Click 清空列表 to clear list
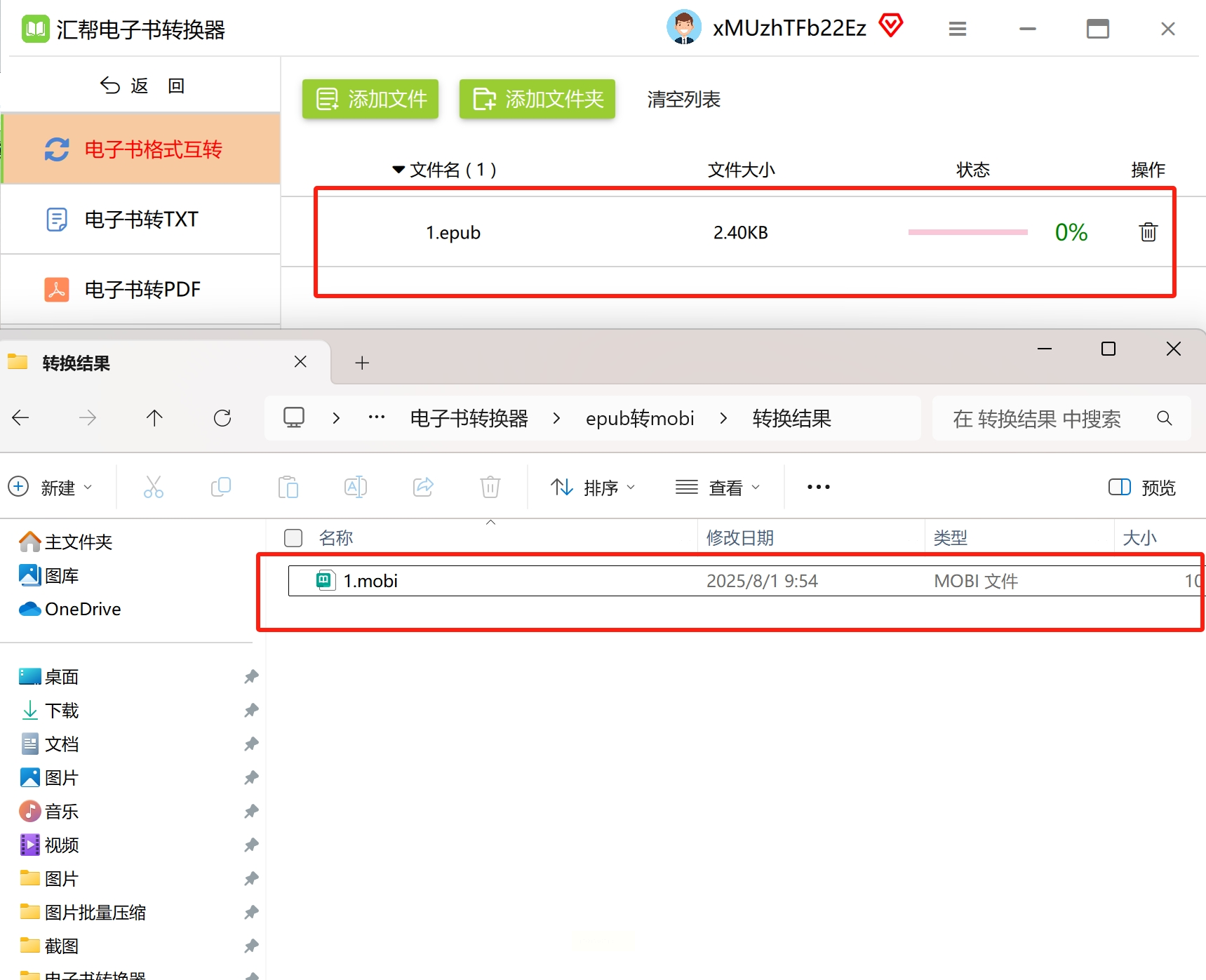1206x980 pixels. point(683,100)
